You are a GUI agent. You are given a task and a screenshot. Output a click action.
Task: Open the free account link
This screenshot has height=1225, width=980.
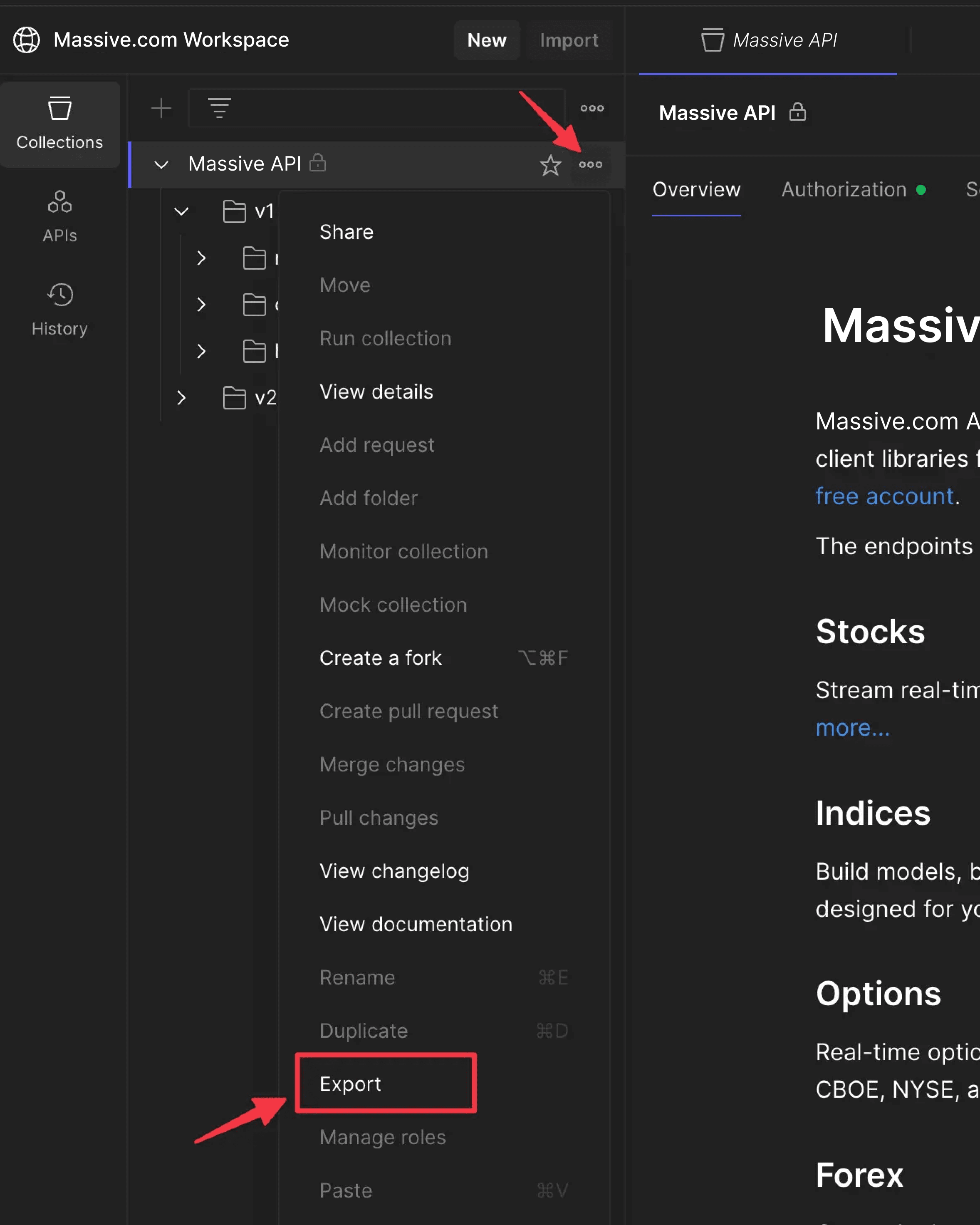click(884, 496)
